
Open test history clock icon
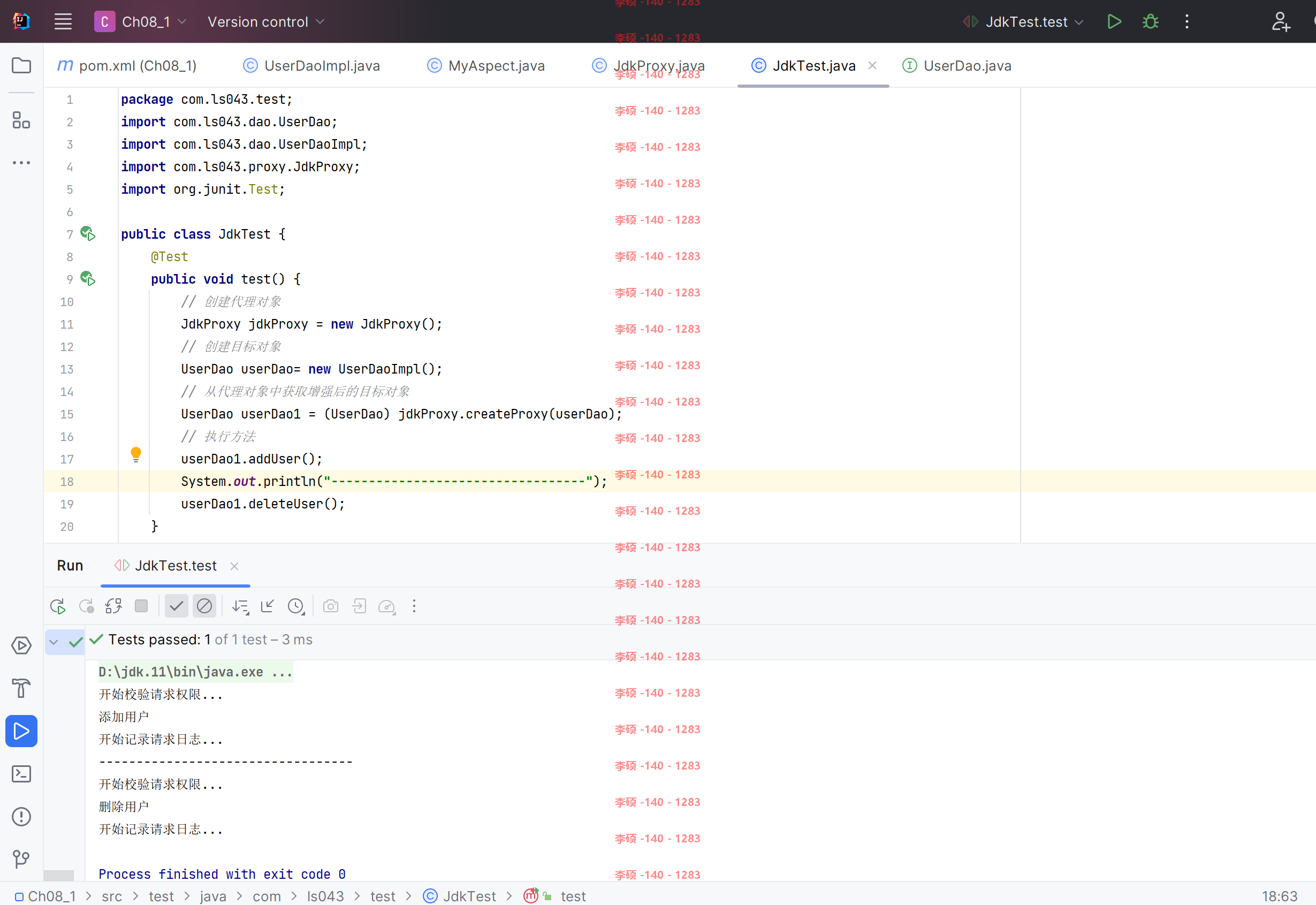[x=296, y=606]
